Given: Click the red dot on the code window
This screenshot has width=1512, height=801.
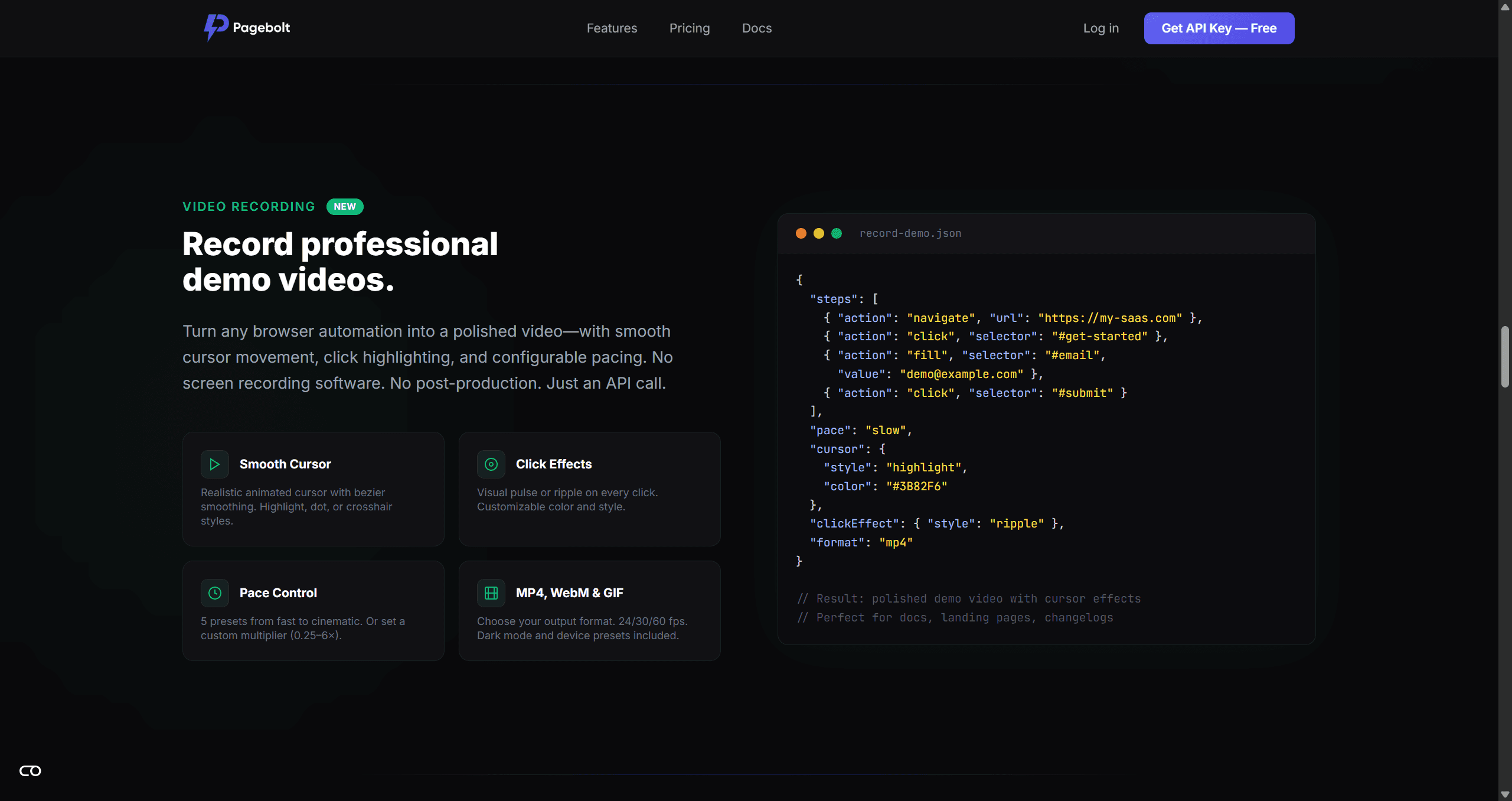Looking at the screenshot, I should coord(801,233).
